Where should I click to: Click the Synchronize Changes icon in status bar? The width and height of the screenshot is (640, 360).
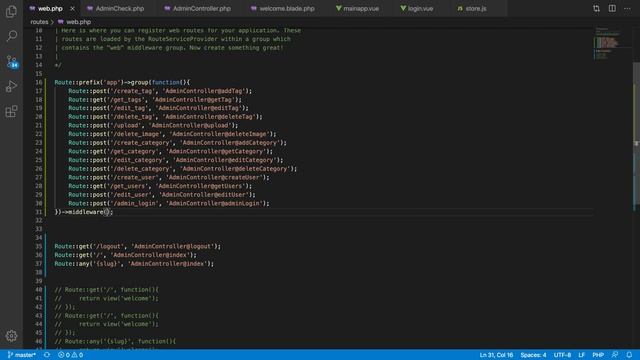point(47,355)
